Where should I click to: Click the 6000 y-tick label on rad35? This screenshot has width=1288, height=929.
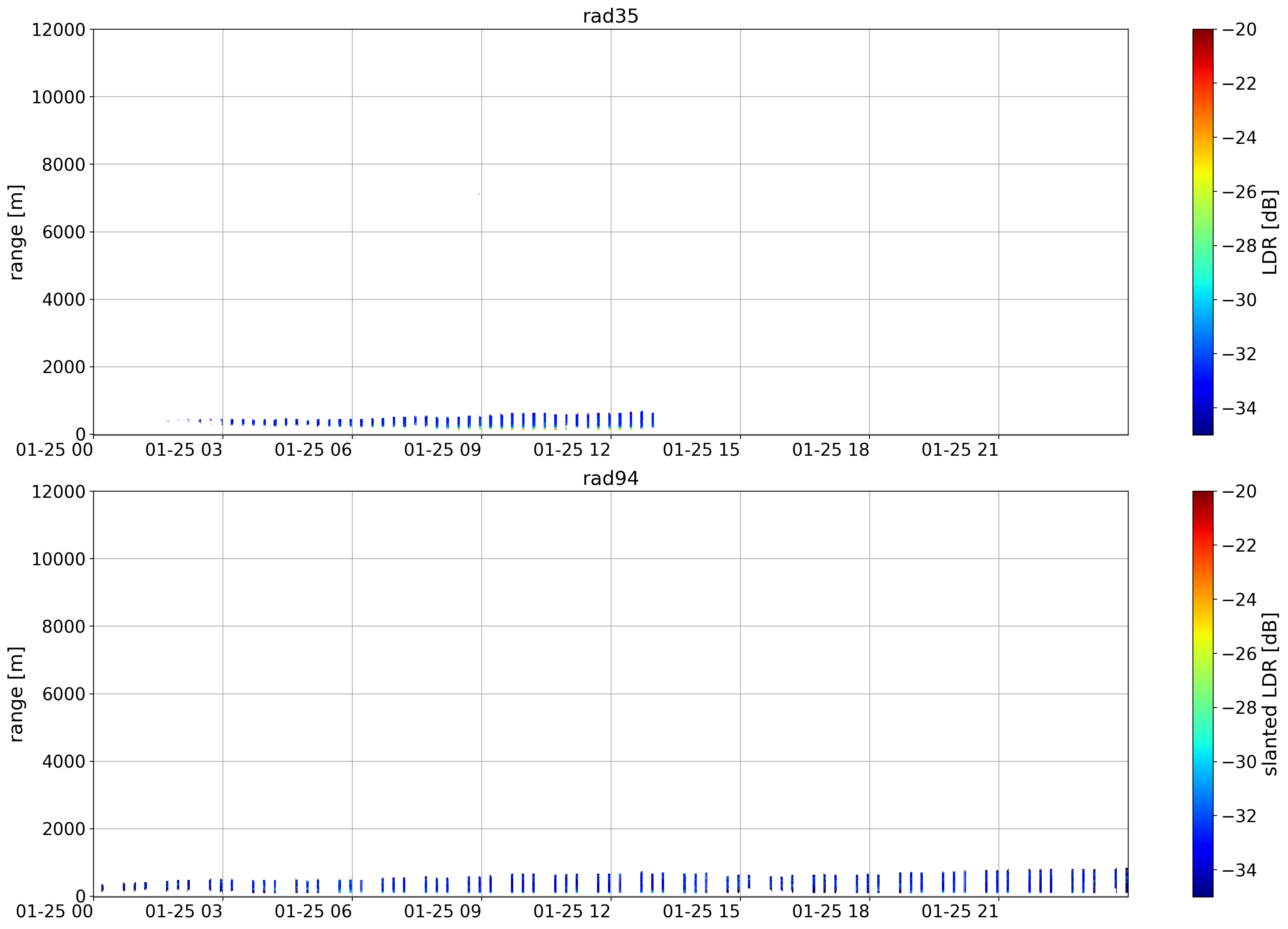[64, 232]
